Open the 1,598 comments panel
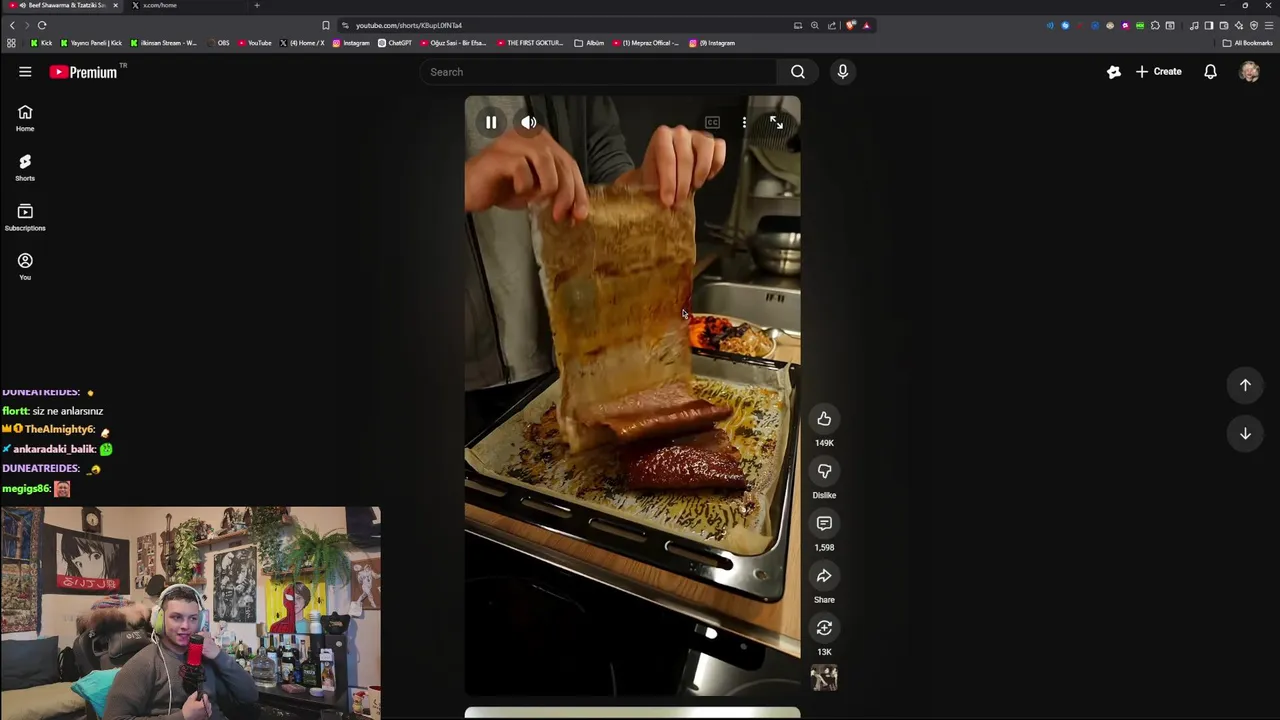Viewport: 1280px width, 720px height. (x=824, y=523)
